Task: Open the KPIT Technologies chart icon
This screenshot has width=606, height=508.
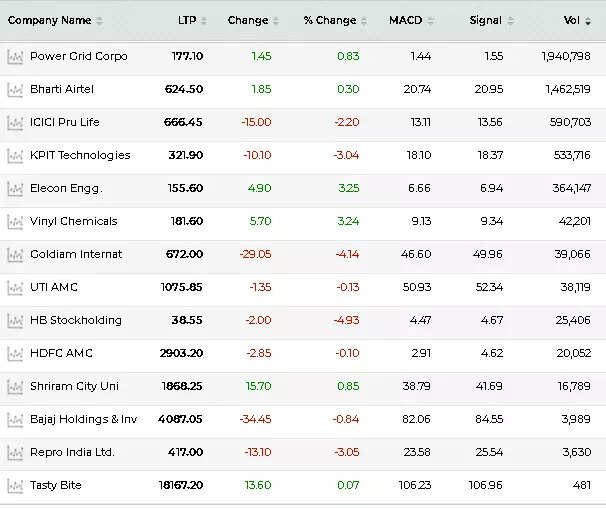Action: click(15, 156)
